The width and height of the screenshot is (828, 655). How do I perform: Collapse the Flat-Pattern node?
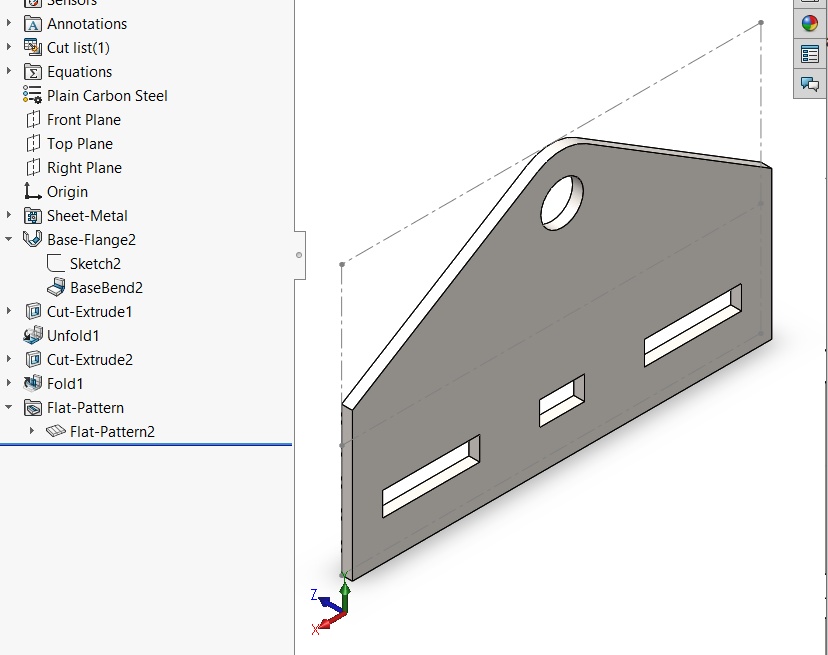pyautogui.click(x=8, y=407)
